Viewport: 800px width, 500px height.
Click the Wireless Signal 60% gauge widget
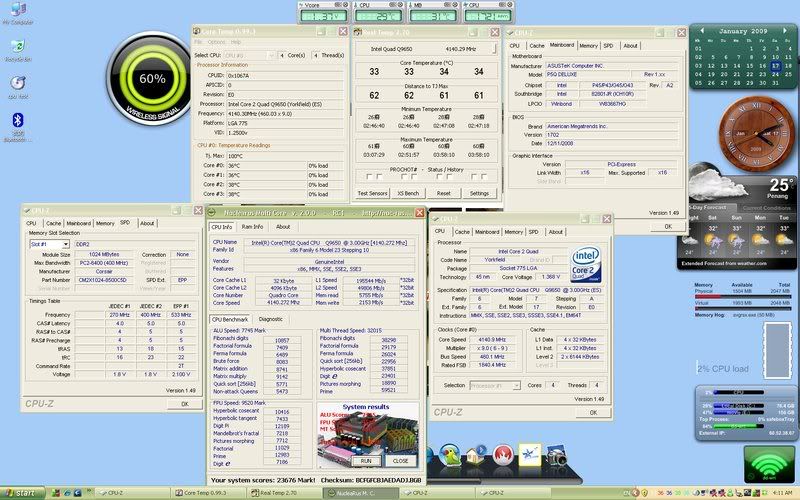[x=151, y=79]
